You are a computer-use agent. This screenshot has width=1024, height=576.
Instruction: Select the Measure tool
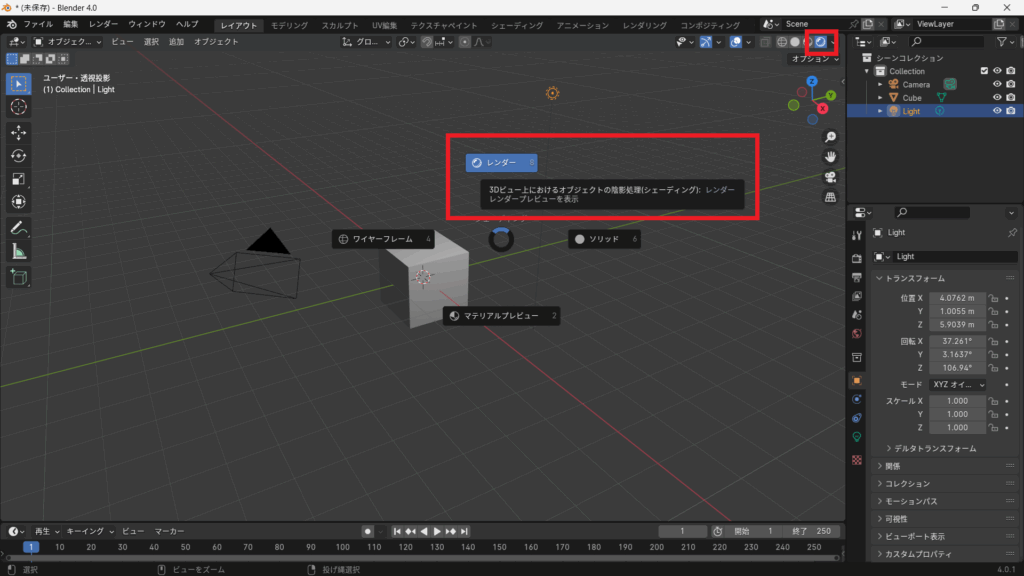tap(18, 251)
